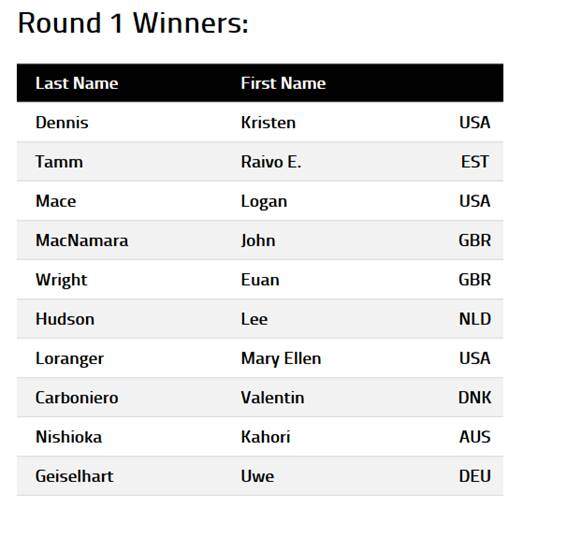
Task: Click the last name Dennis
Action: click(62, 122)
